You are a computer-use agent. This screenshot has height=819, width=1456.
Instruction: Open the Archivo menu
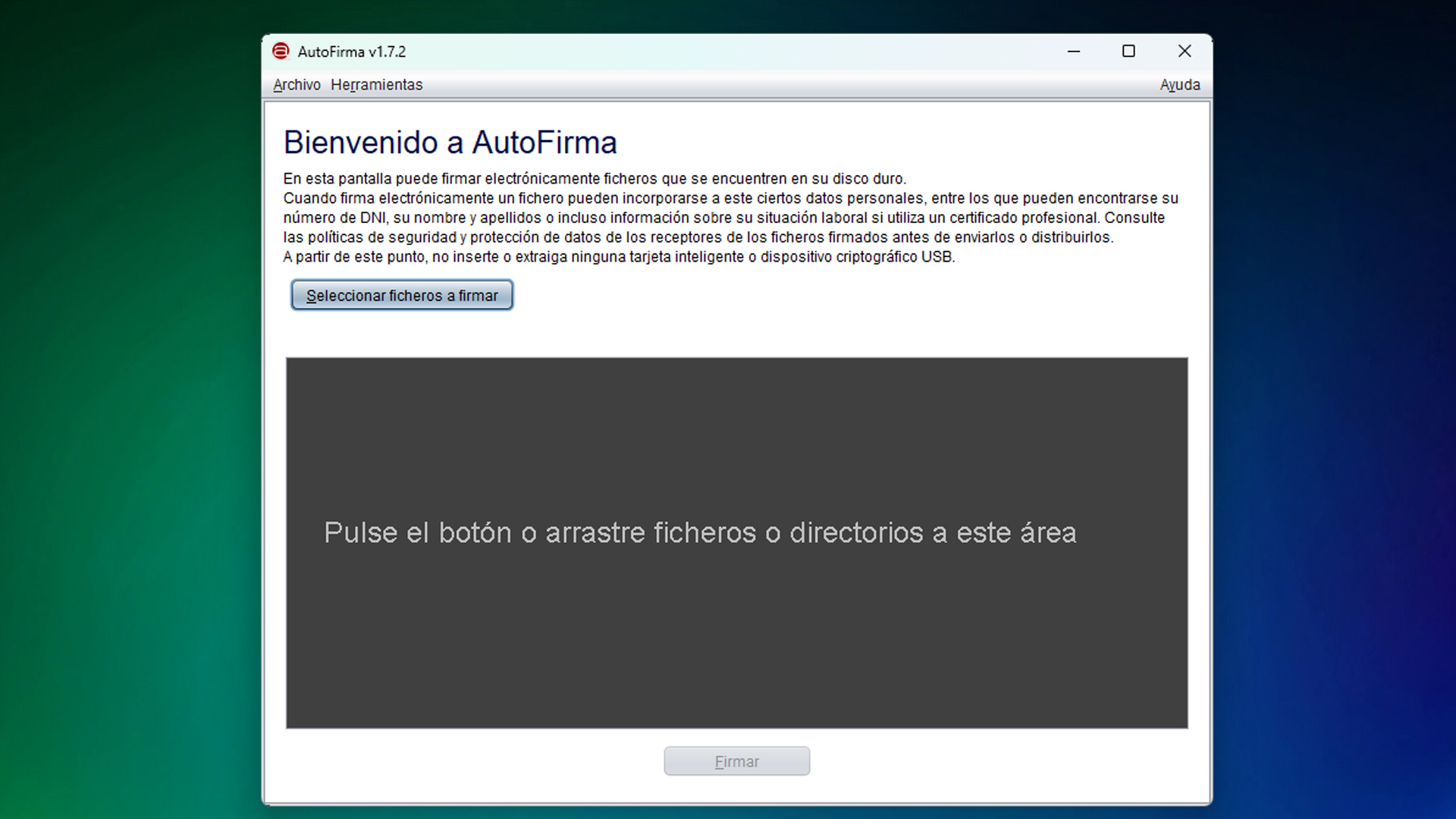click(x=297, y=85)
